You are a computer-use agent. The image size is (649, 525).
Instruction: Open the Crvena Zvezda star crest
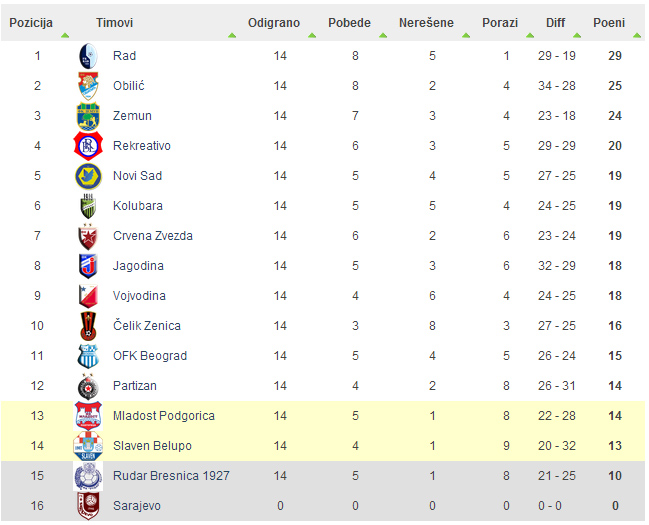click(88, 236)
